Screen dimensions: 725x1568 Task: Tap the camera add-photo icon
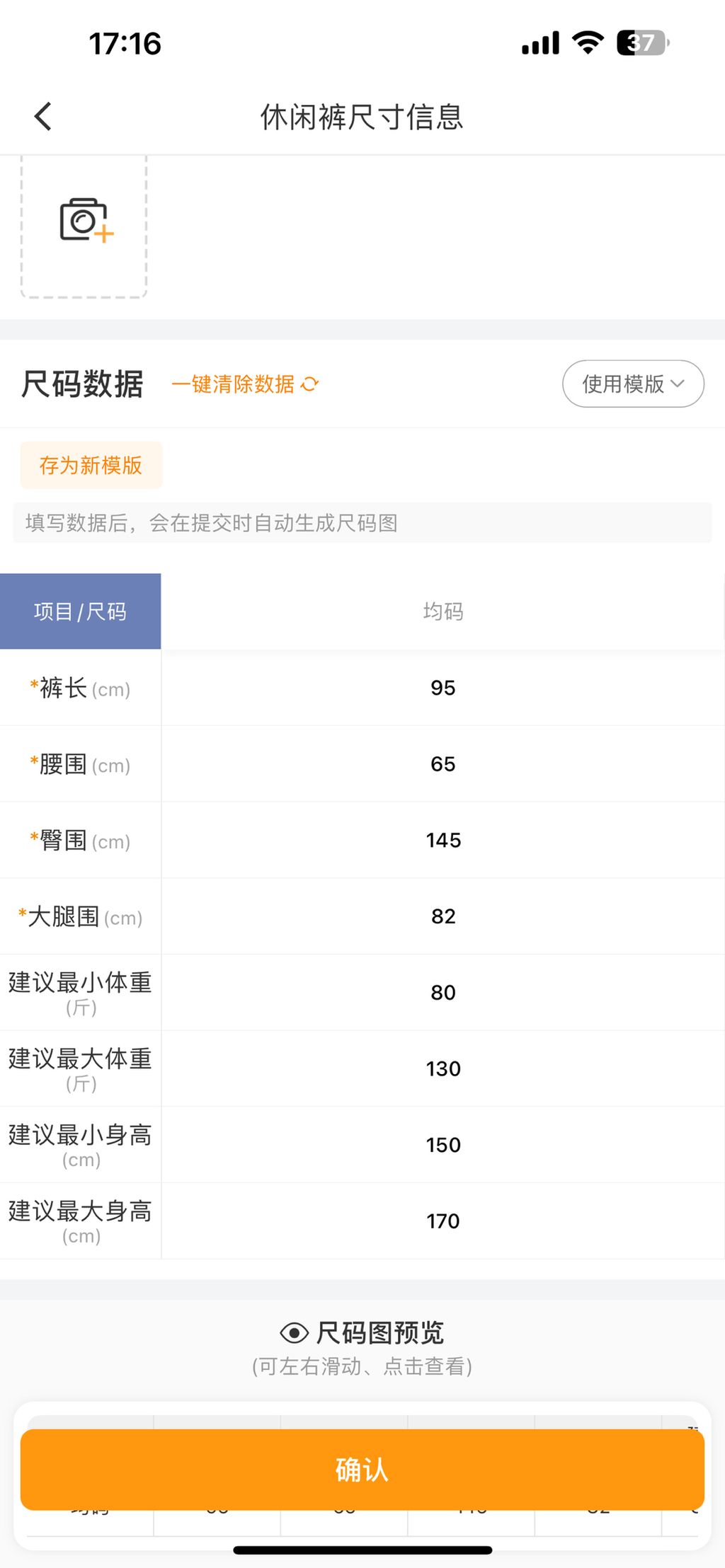86,220
